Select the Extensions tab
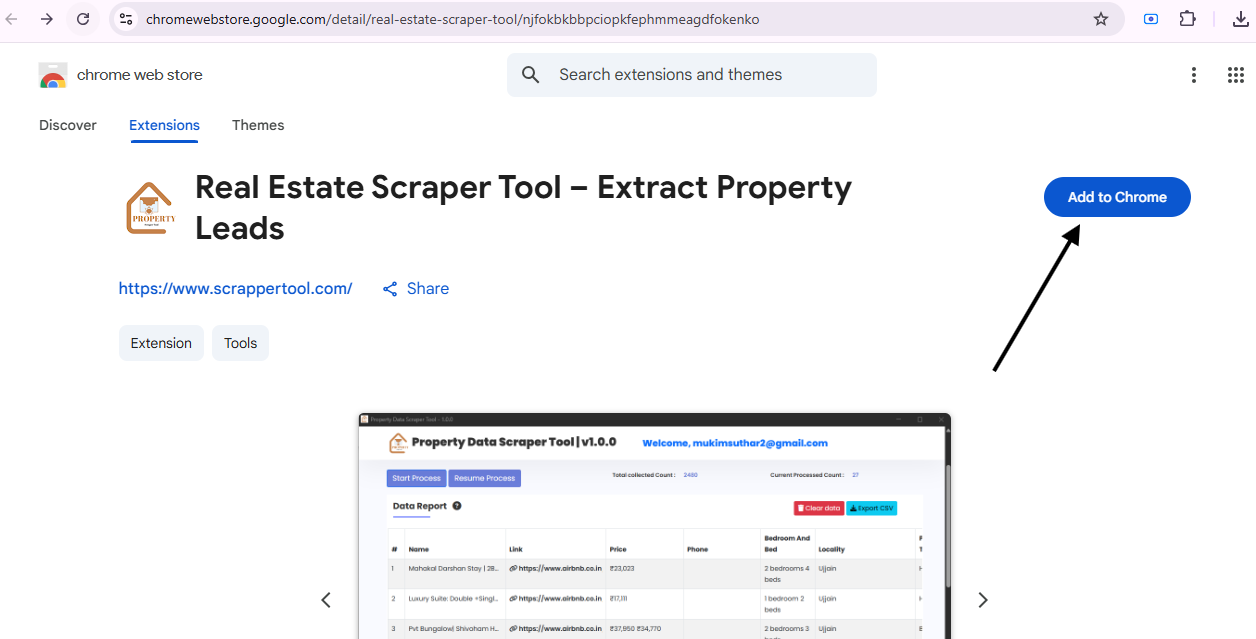 click(164, 125)
